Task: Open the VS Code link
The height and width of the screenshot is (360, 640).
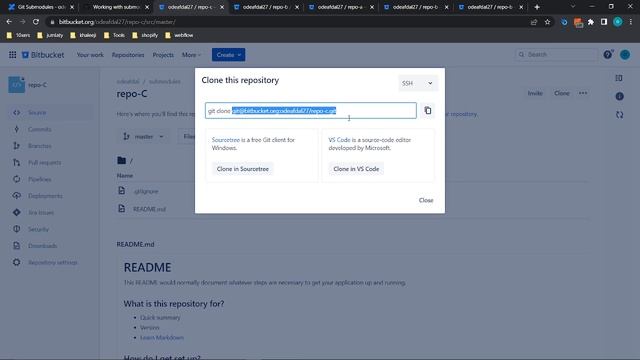Action: 339,140
